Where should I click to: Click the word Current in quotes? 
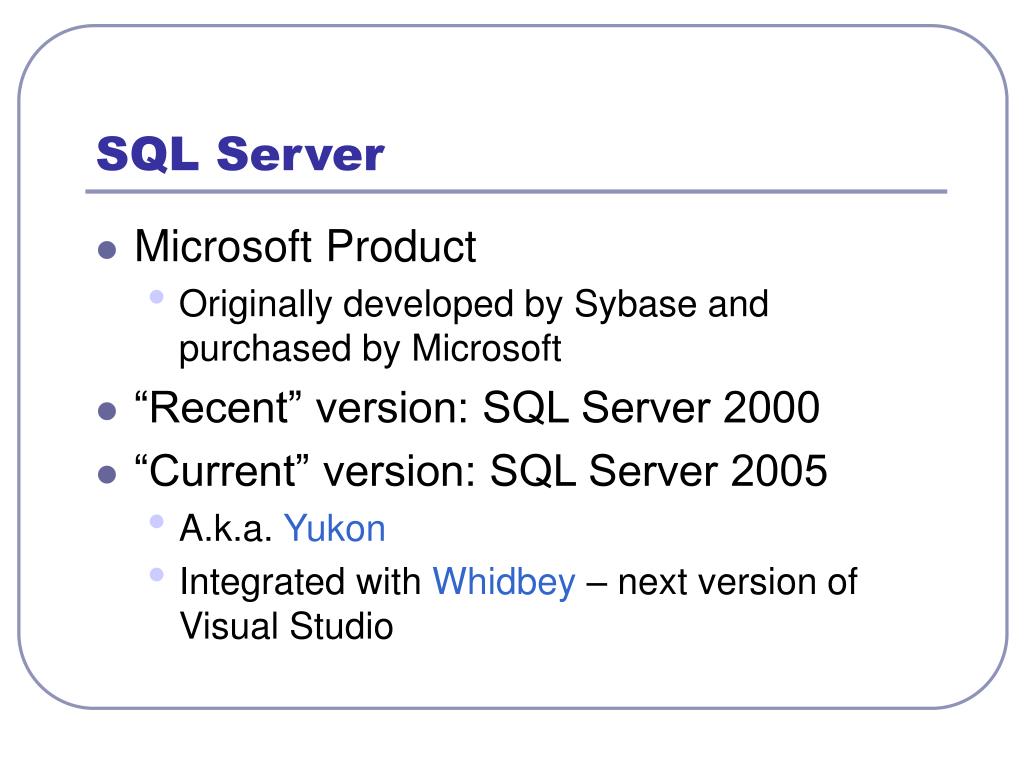click(221, 471)
